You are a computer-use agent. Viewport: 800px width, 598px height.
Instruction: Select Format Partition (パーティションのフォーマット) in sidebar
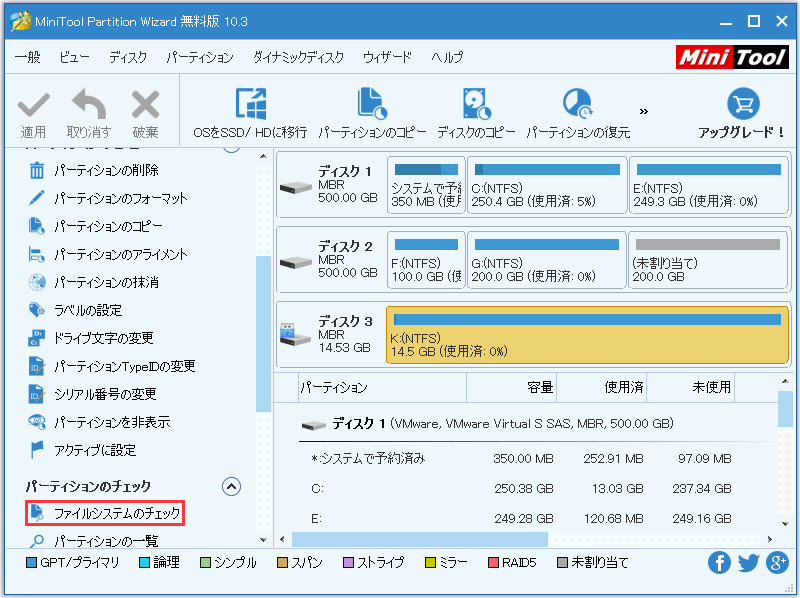[108, 198]
